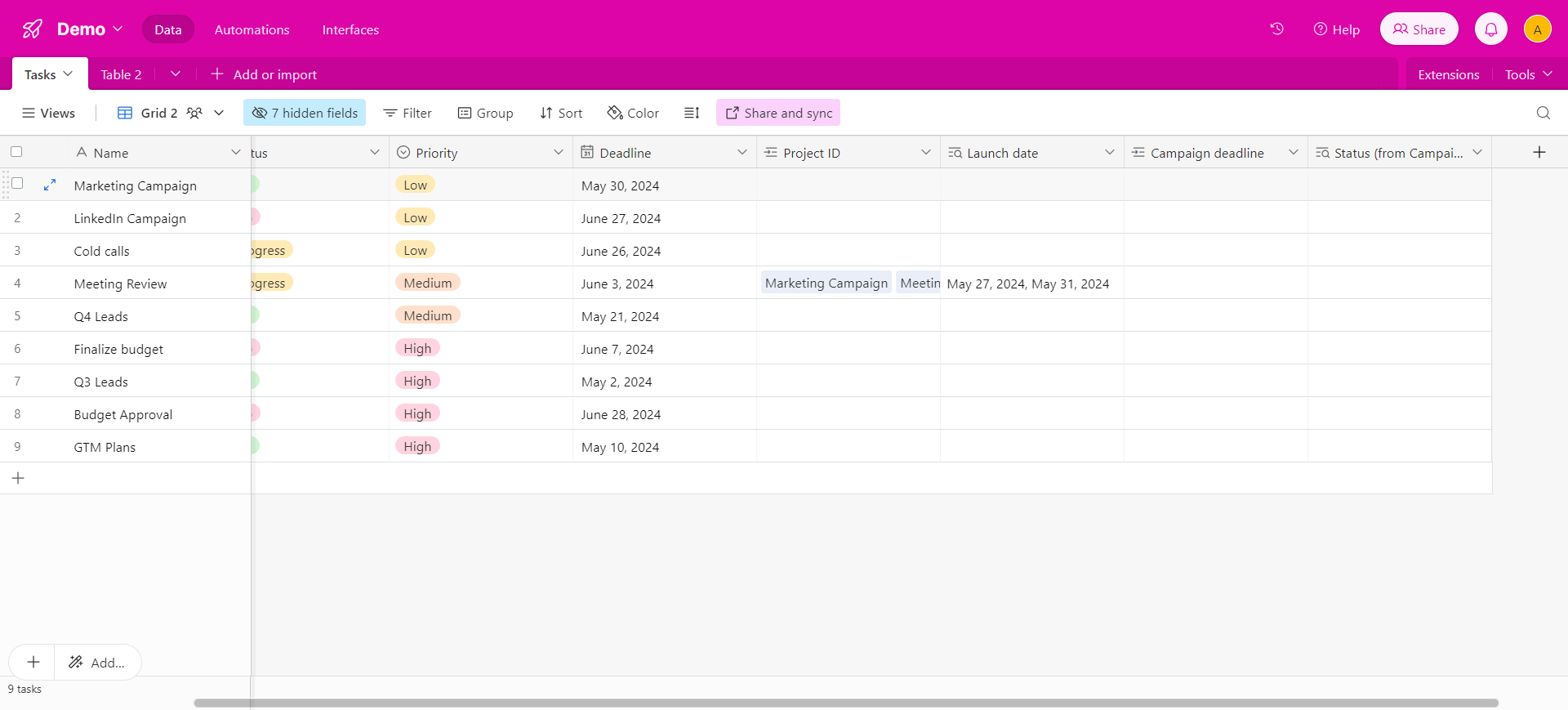Click the rocket base icon
This screenshot has width=1568, height=710.
(33, 29)
